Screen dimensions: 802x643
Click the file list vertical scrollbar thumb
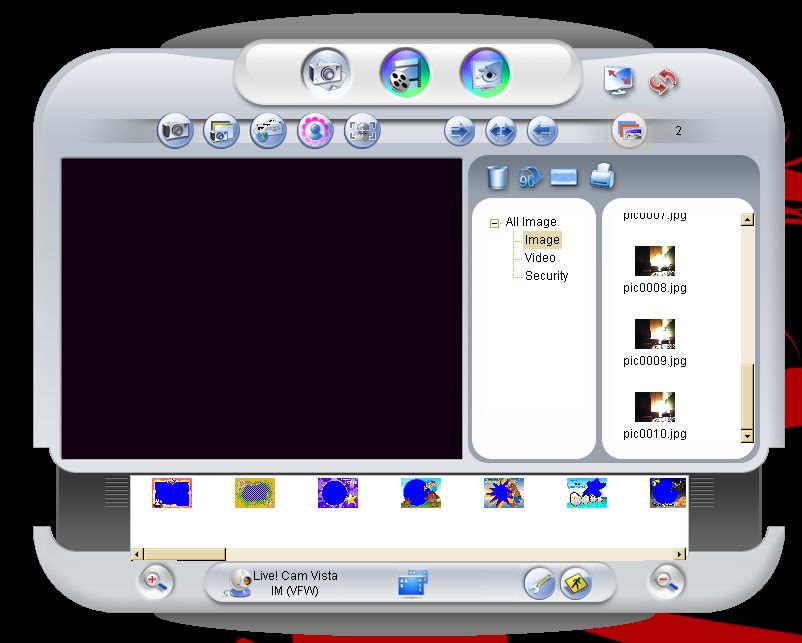[747, 397]
